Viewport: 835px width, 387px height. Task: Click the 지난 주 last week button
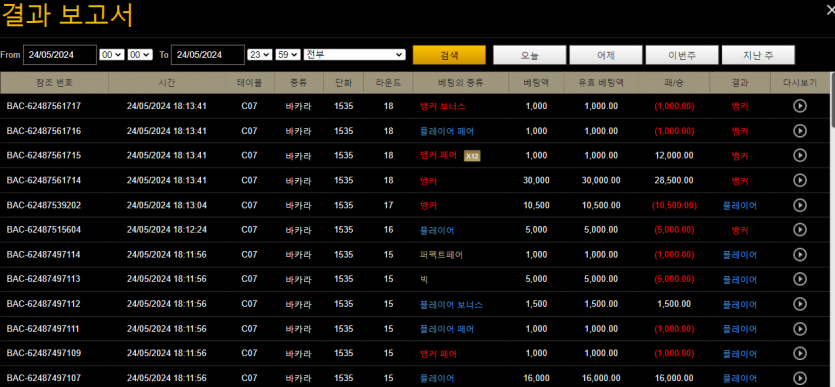tap(758, 55)
